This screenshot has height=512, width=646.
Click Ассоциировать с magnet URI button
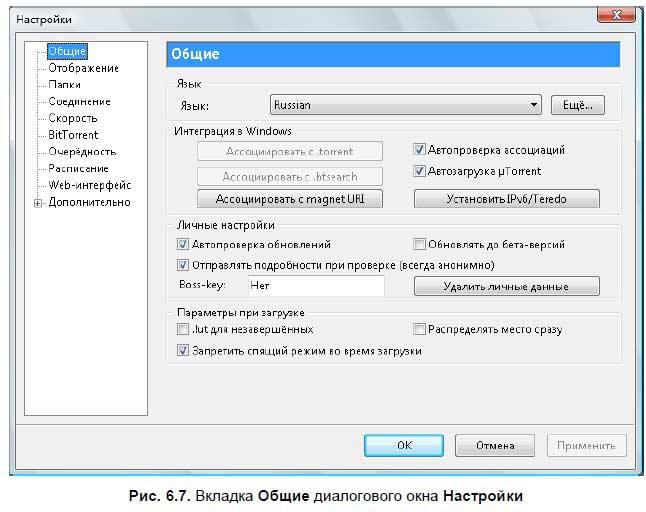[x=290, y=199]
